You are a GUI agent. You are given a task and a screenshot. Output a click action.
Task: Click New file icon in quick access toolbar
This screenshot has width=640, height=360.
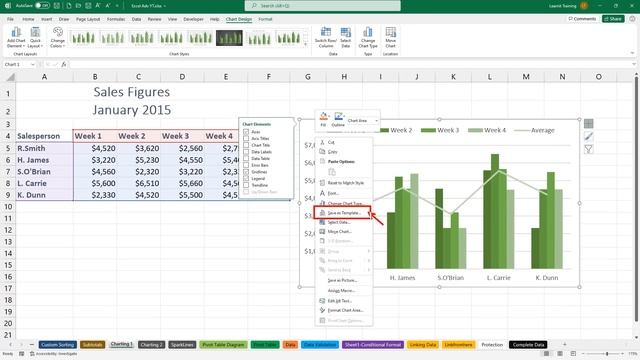(68, 6)
